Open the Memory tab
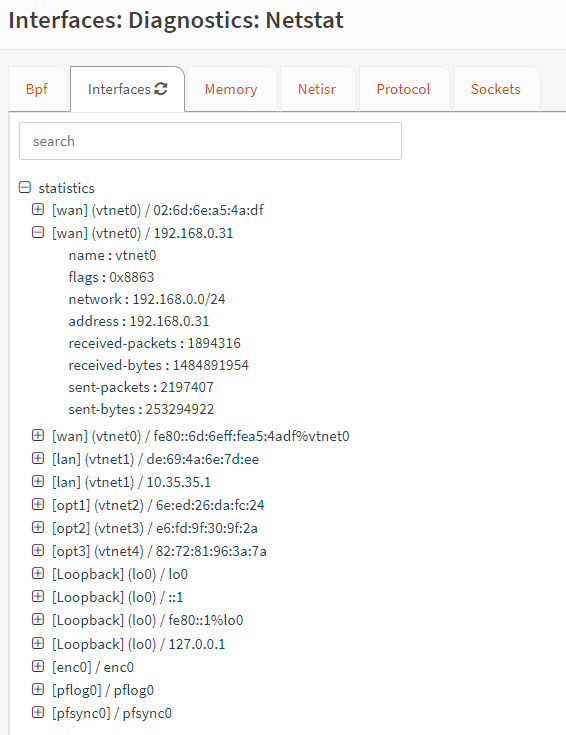Image resolution: width=566 pixels, height=735 pixels. (x=231, y=89)
